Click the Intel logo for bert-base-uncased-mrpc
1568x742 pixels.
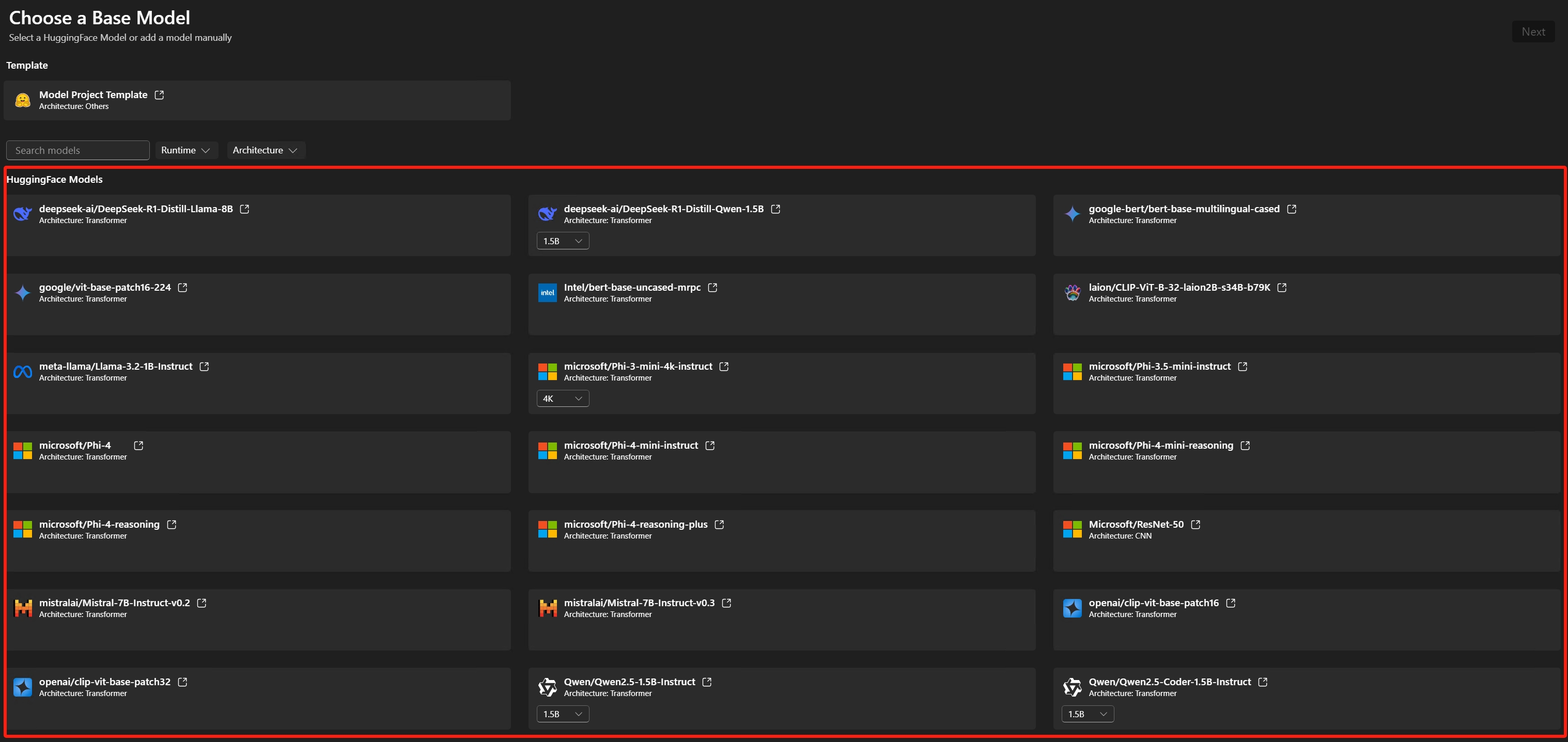pos(547,293)
